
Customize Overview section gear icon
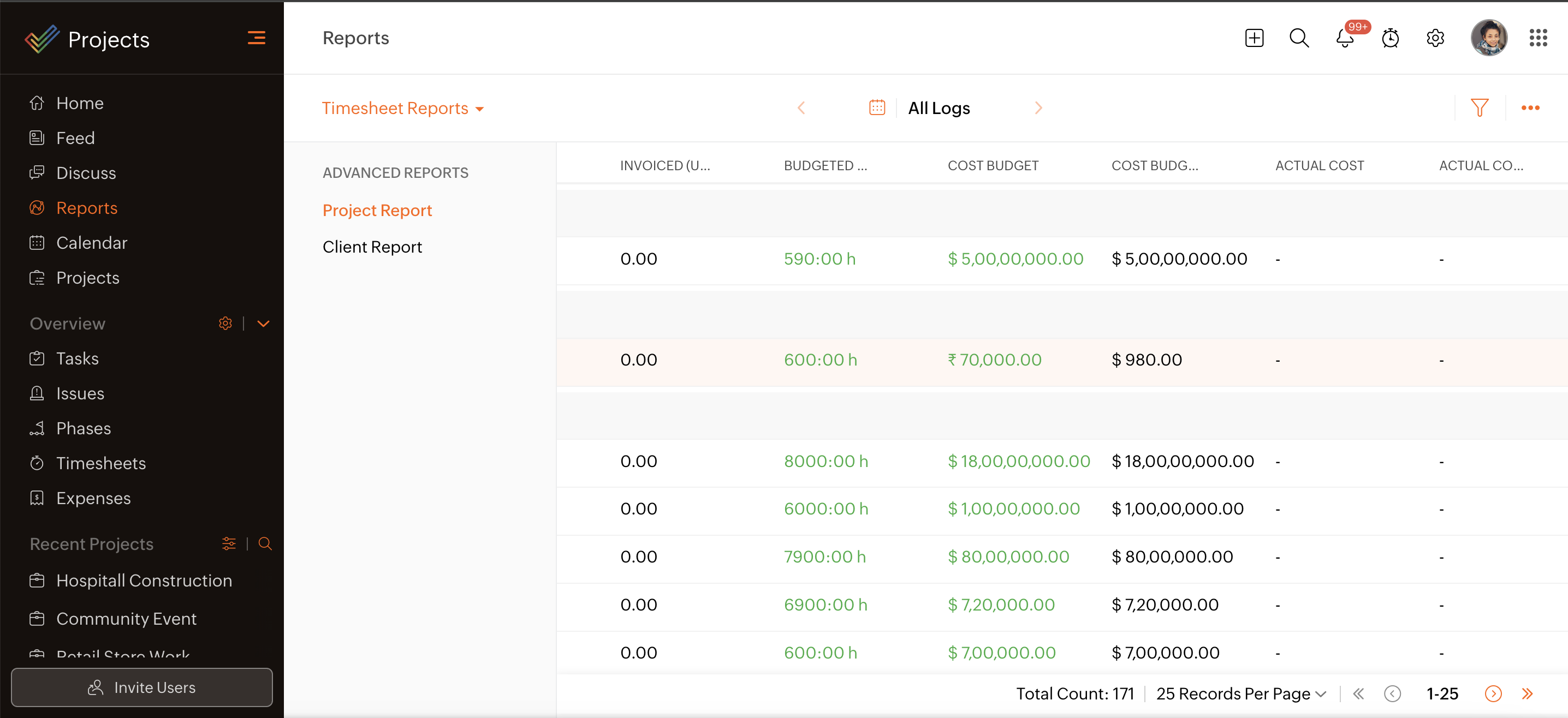[225, 323]
